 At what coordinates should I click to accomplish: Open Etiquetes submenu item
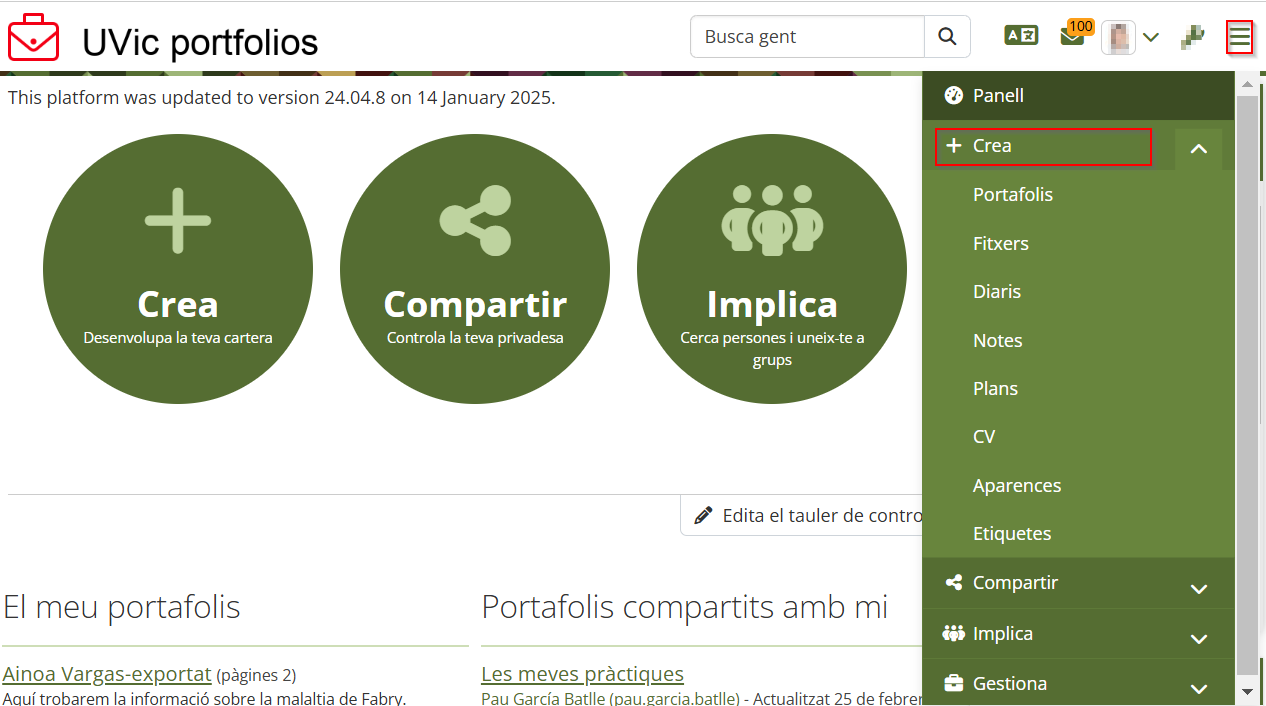click(1012, 533)
